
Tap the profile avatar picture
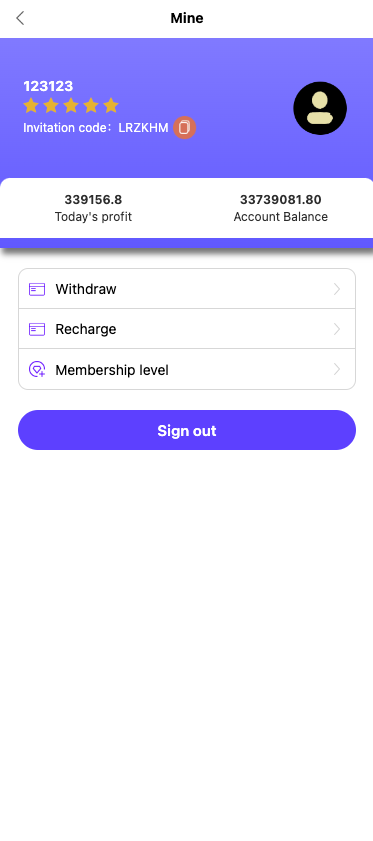pos(320,108)
